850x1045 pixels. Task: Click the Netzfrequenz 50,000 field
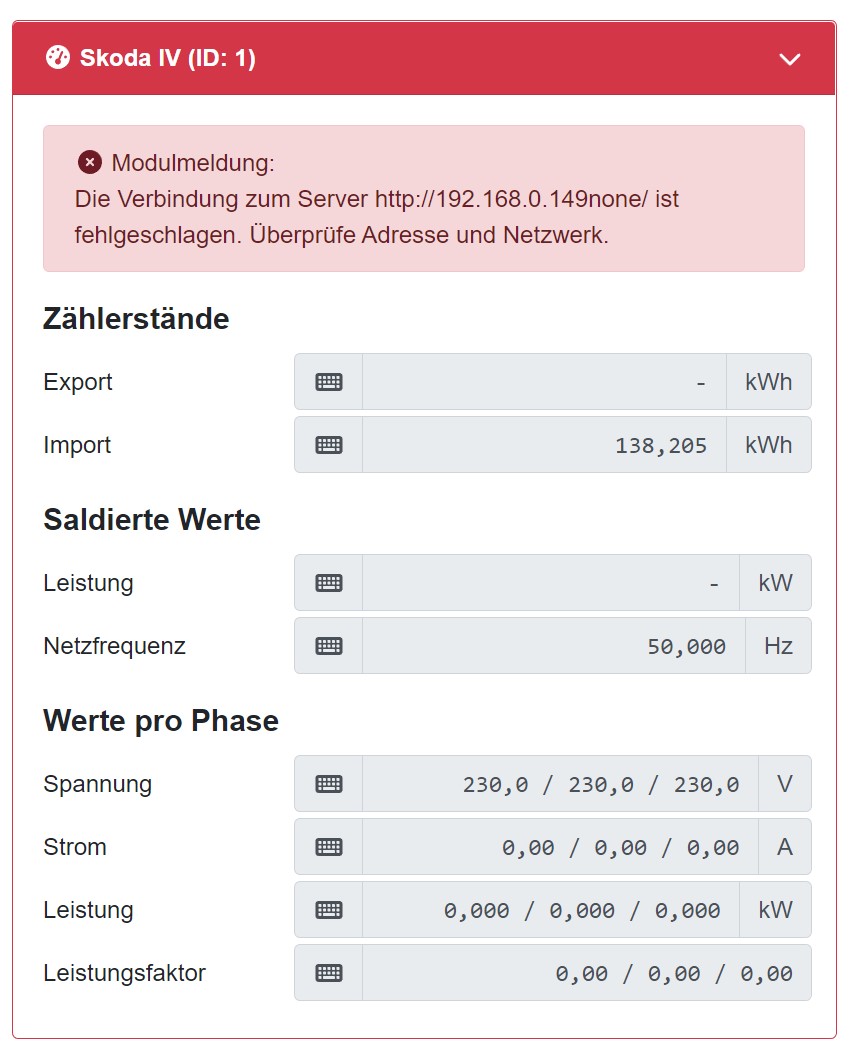coord(554,646)
